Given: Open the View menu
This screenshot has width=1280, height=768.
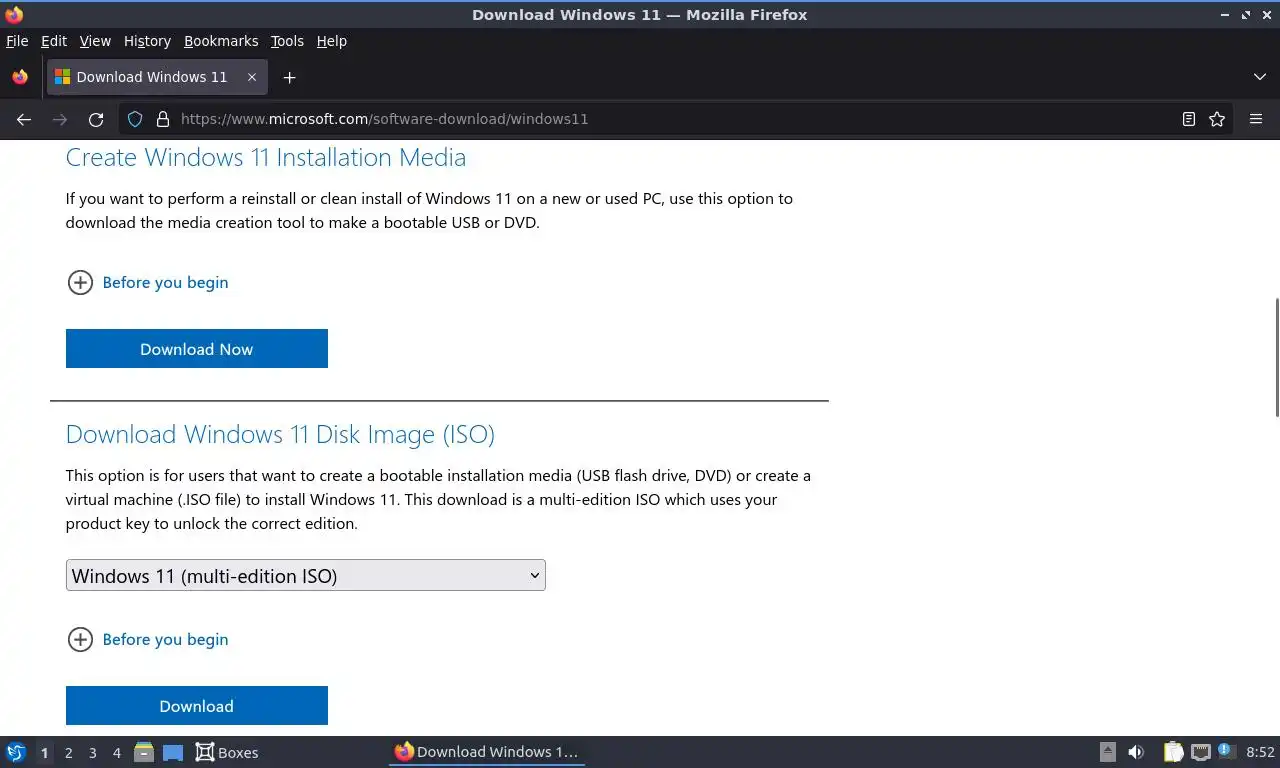Looking at the screenshot, I should (95, 41).
